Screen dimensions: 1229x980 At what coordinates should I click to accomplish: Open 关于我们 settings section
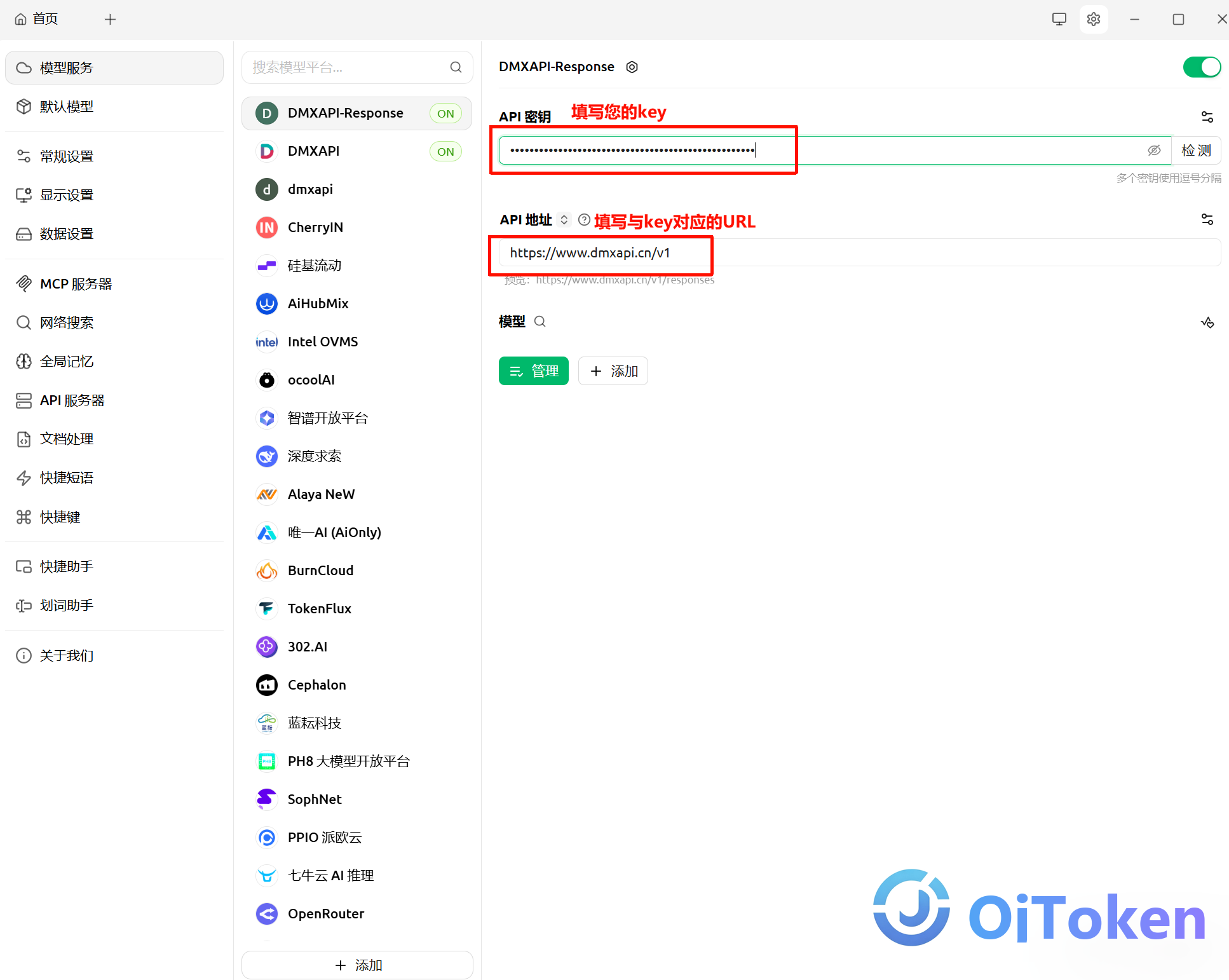coord(114,656)
